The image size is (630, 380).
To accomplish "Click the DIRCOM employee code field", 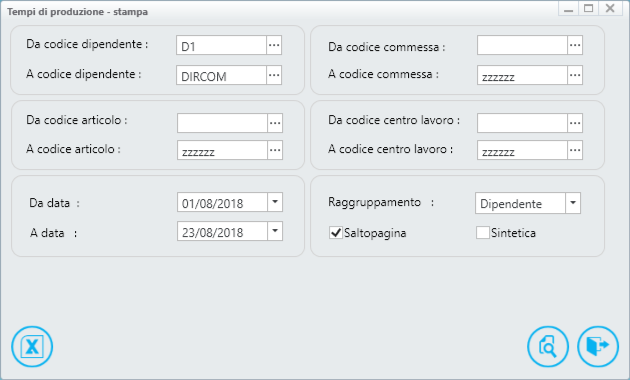I will click(221, 75).
